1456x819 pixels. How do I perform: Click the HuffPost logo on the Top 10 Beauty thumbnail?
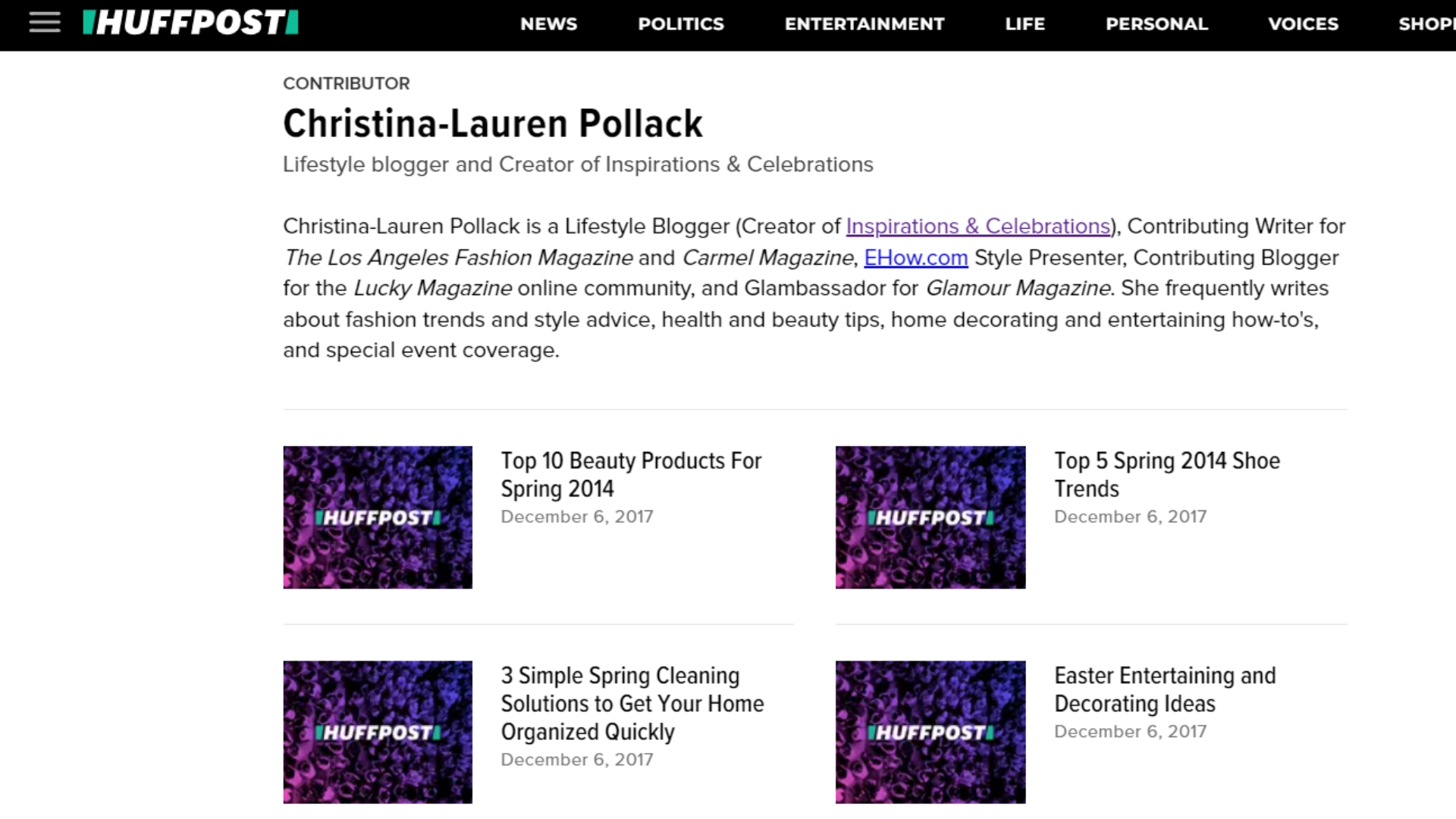(378, 517)
